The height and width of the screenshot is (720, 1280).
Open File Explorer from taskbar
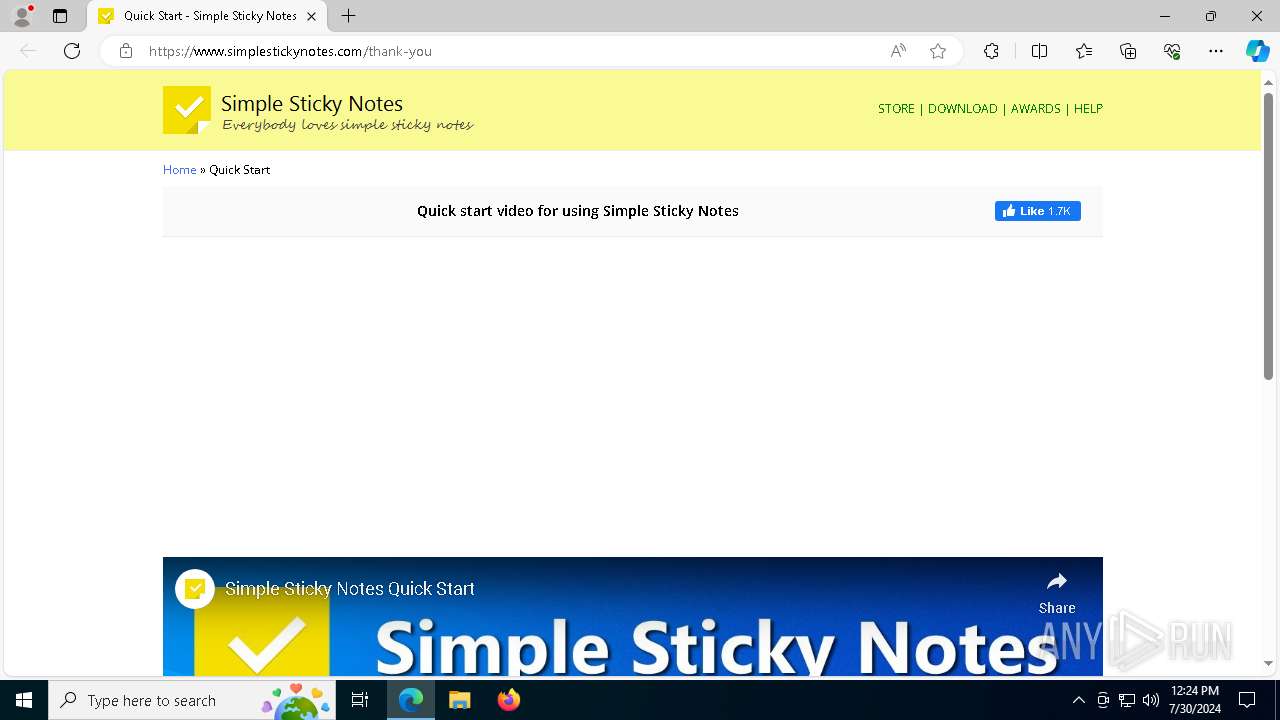pyautogui.click(x=459, y=700)
